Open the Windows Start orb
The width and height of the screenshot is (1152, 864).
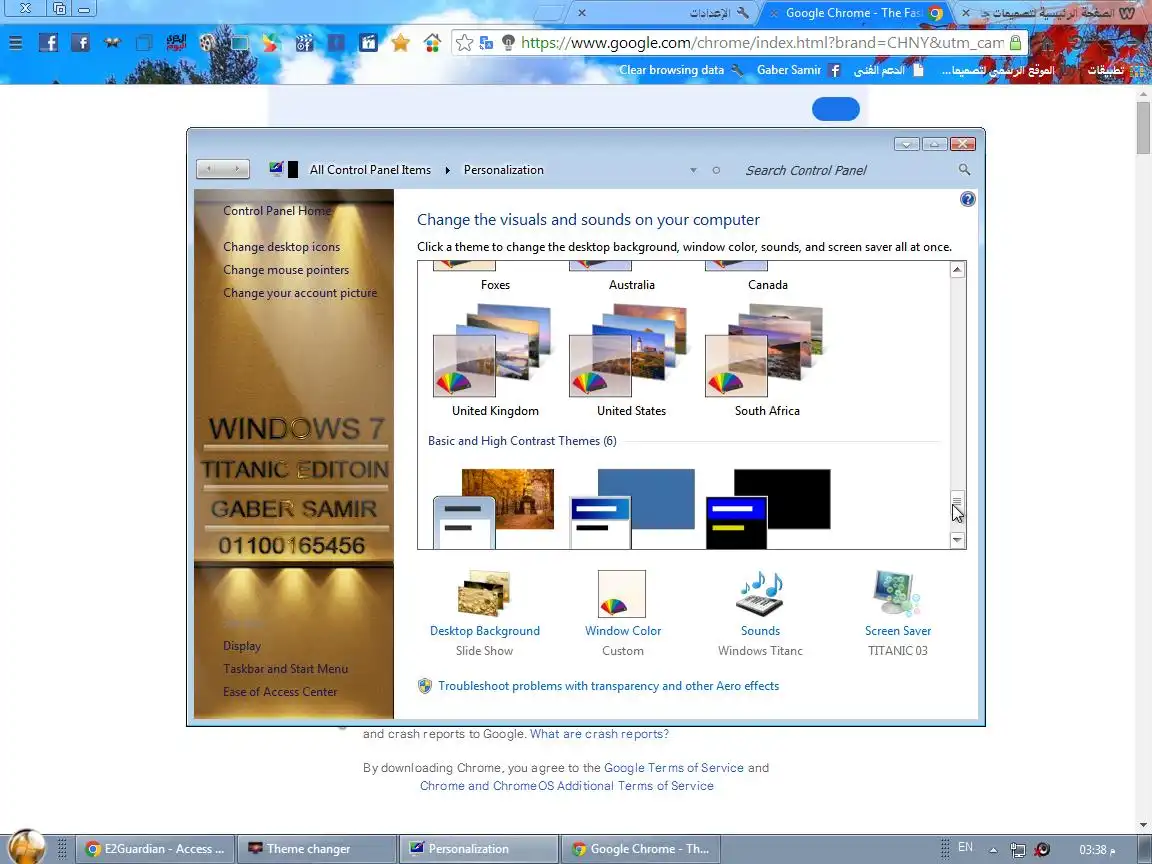coord(26,846)
